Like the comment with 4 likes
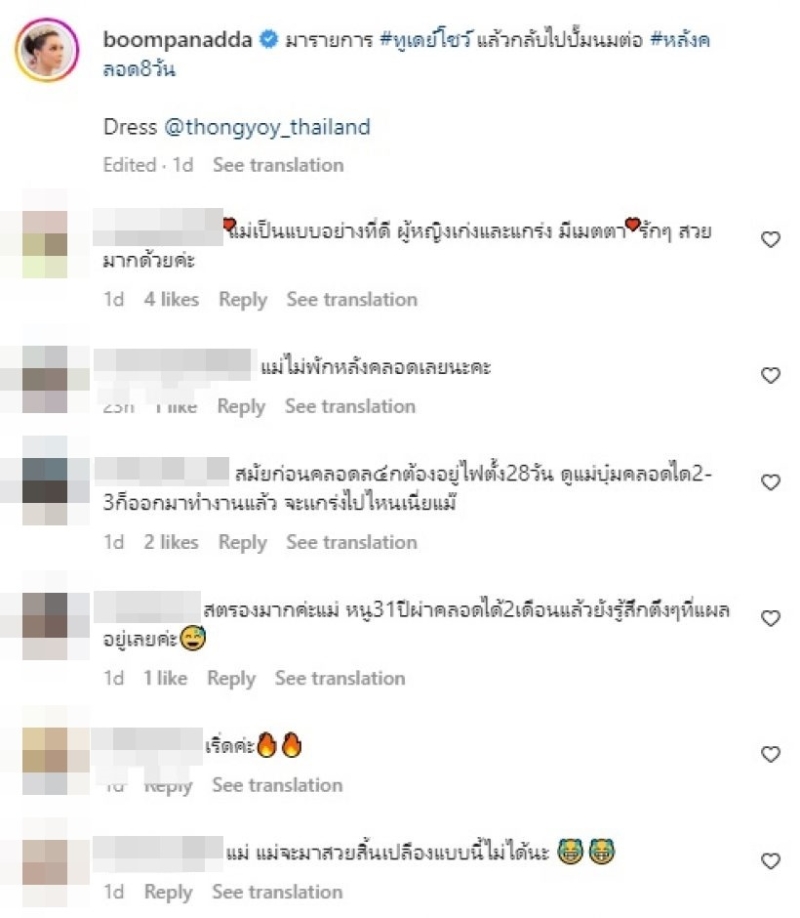This screenshot has width=800, height=918. (x=771, y=239)
